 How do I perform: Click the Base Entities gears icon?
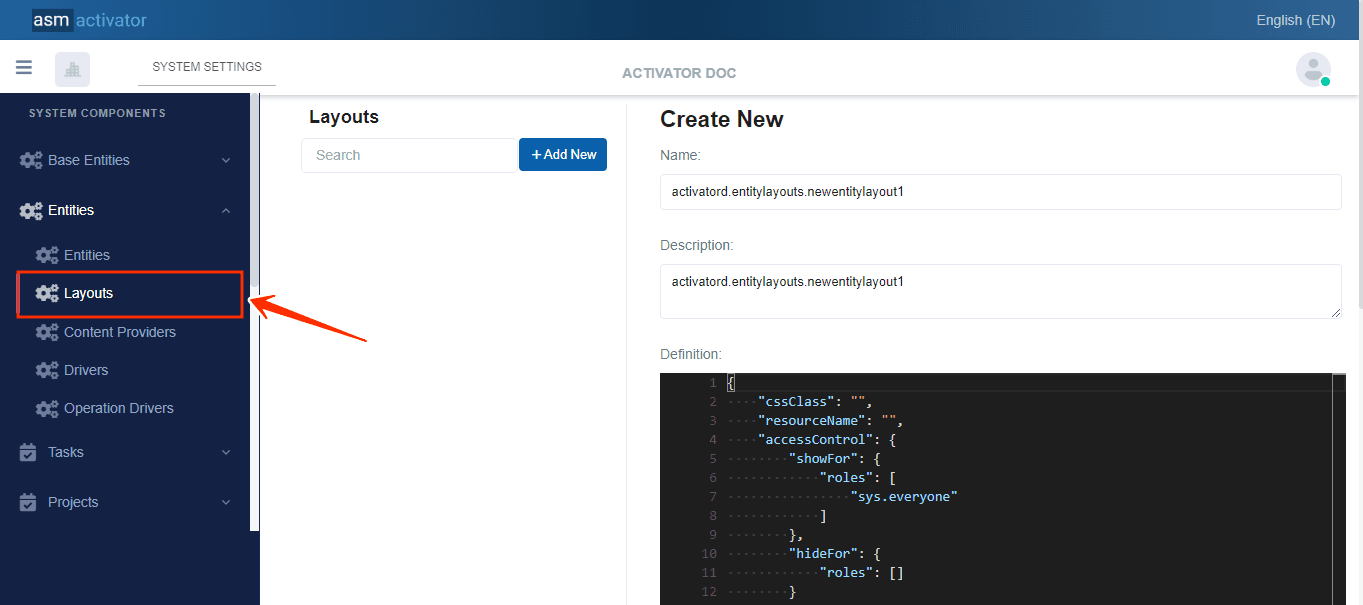[x=31, y=160]
